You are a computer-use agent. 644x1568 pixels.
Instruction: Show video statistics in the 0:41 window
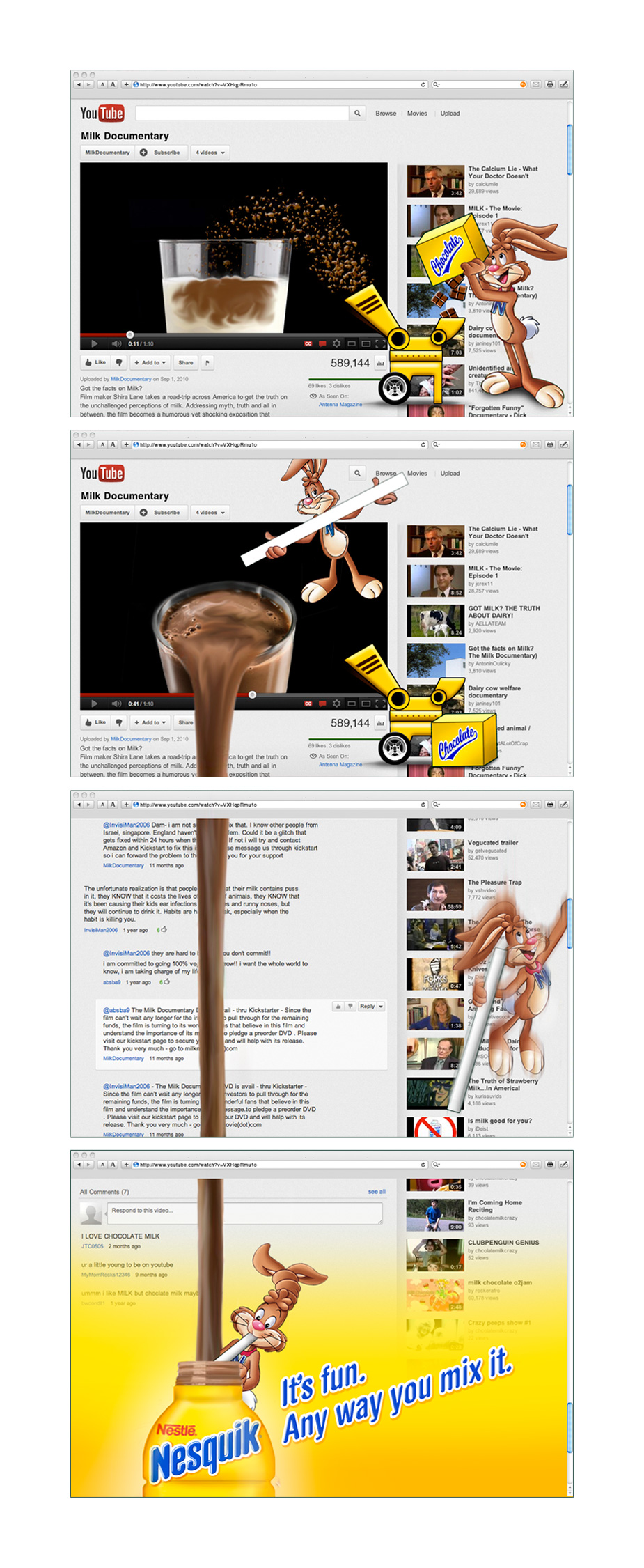point(380,723)
